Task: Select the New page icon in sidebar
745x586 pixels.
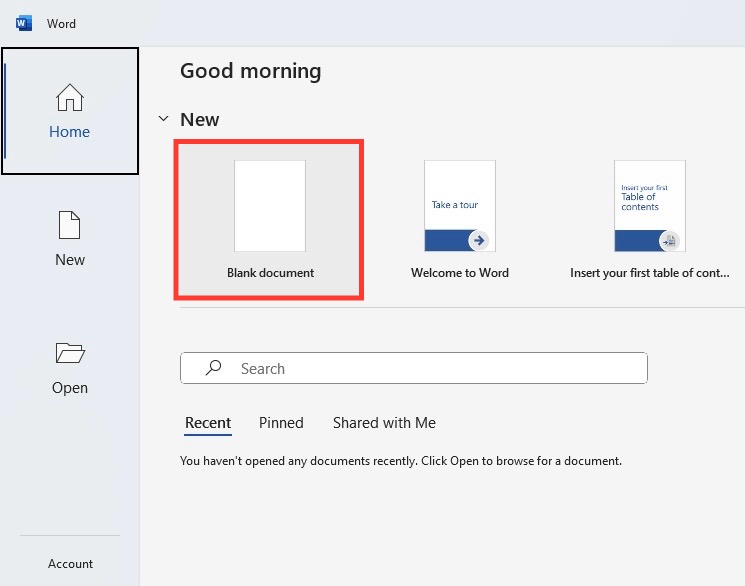Action: [x=69, y=225]
